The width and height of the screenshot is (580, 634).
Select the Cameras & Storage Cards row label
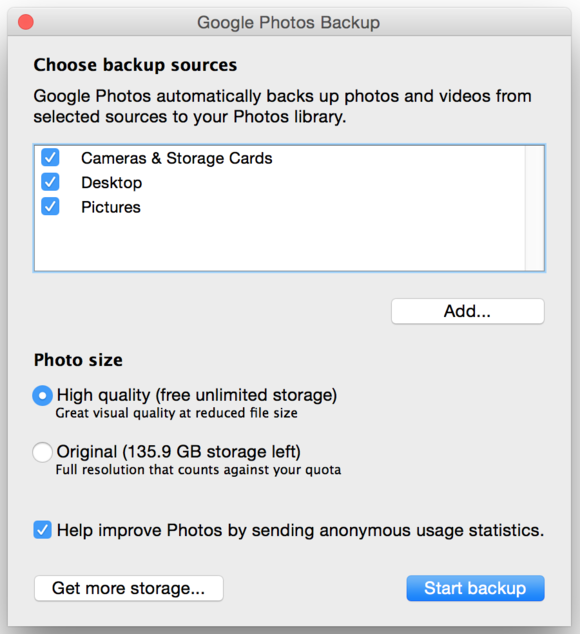point(177,158)
